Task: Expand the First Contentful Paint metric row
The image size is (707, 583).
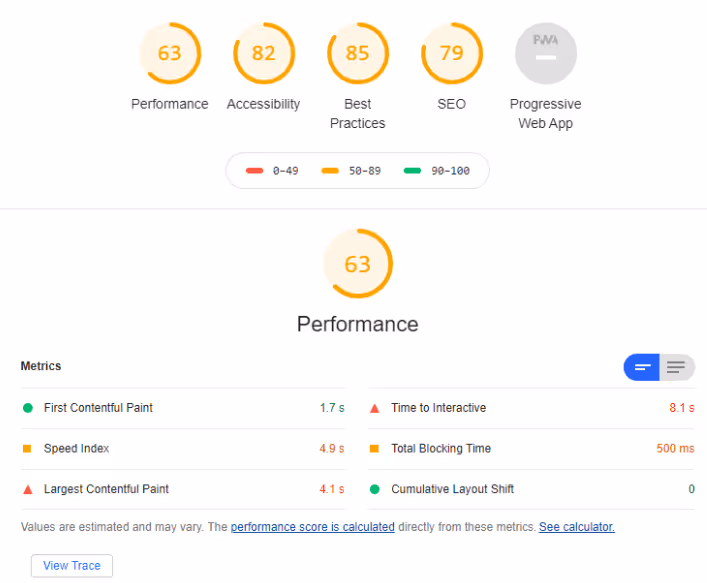Action: 183,408
